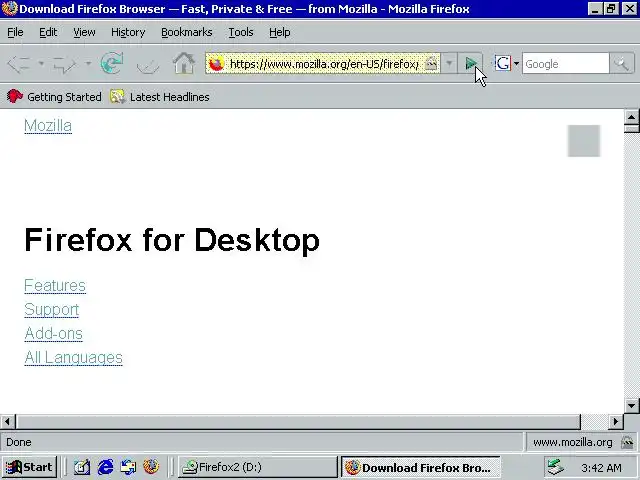Viewport: 640px width, 480px height.
Task: Click the horizontal scrollbar left arrow
Action: click(7, 421)
